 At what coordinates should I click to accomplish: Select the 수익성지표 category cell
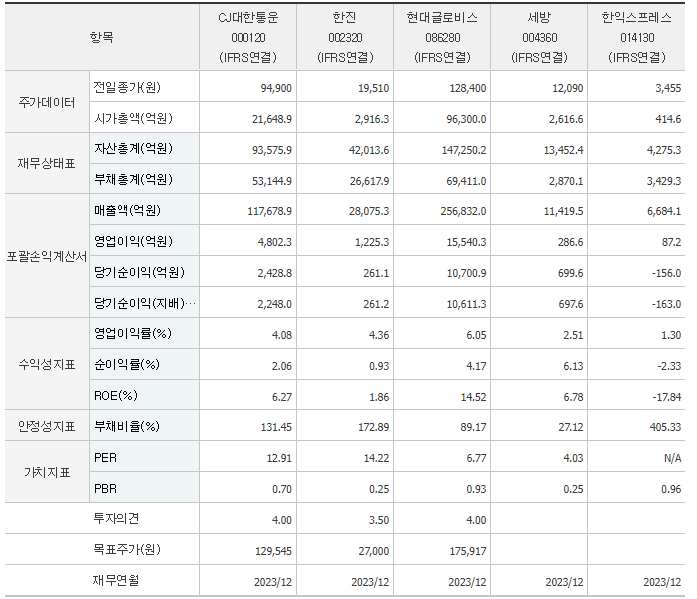(x=47, y=364)
